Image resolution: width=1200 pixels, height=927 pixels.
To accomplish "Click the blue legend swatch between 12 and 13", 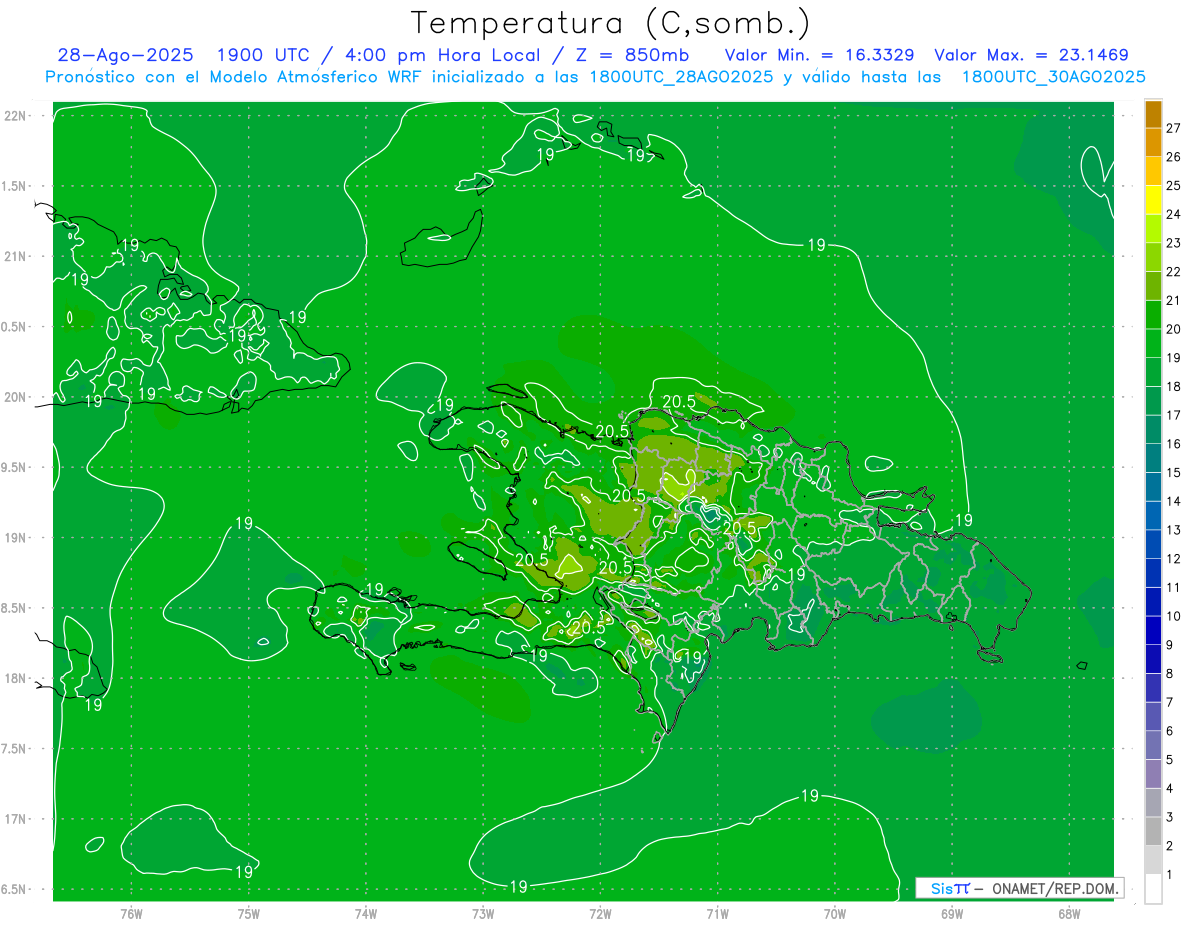I will [1153, 545].
